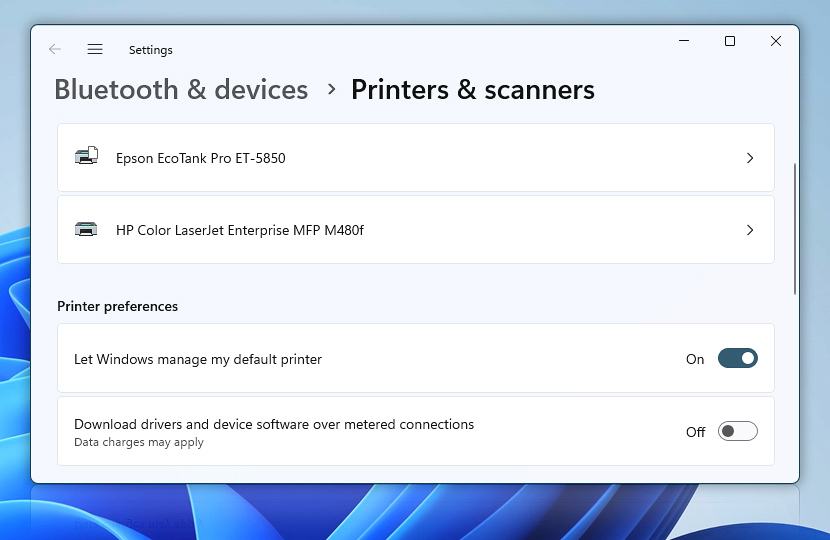Click the Printers & scanners heading

(x=473, y=89)
